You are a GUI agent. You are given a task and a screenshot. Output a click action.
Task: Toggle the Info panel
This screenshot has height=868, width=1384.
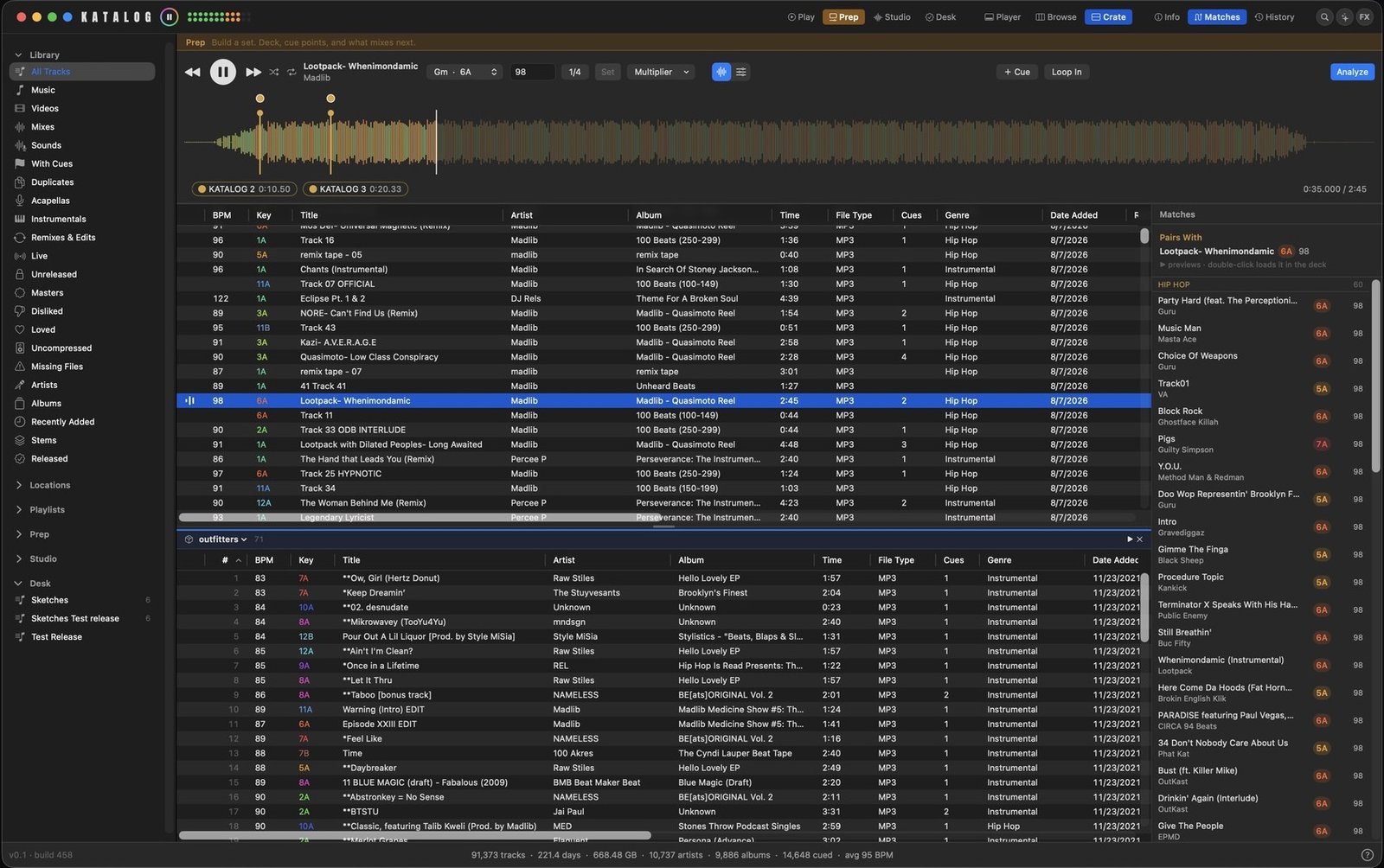pyautogui.click(x=1167, y=16)
